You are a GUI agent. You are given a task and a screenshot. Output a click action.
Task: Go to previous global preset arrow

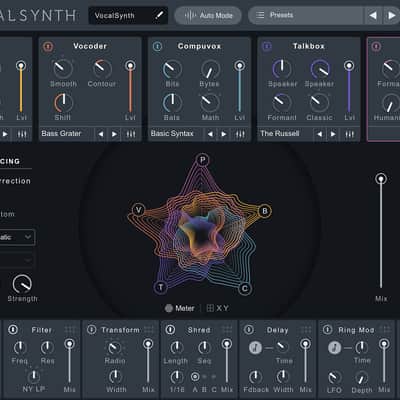373,15
